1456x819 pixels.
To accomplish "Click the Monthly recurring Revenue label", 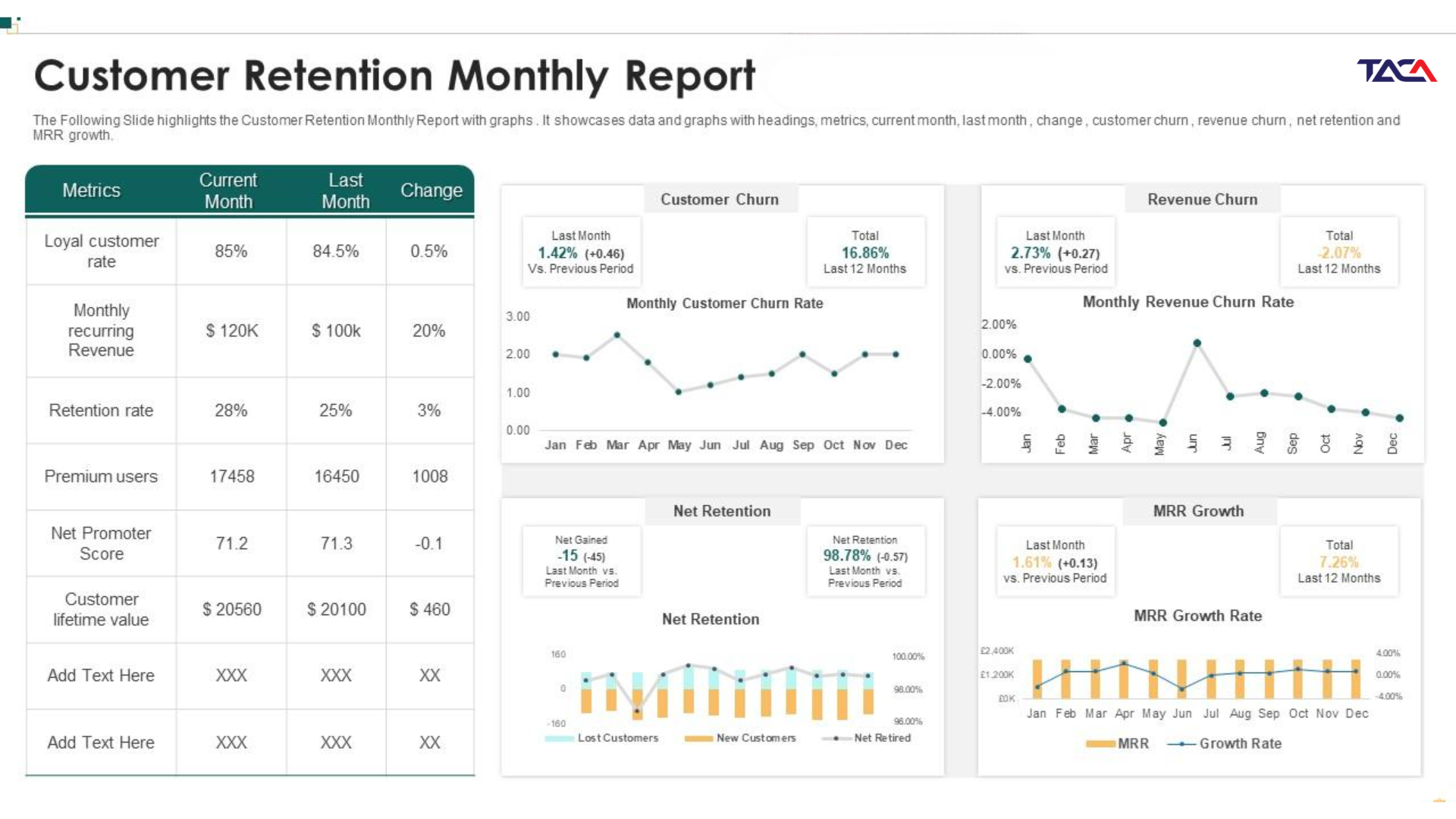I will 101,331.
